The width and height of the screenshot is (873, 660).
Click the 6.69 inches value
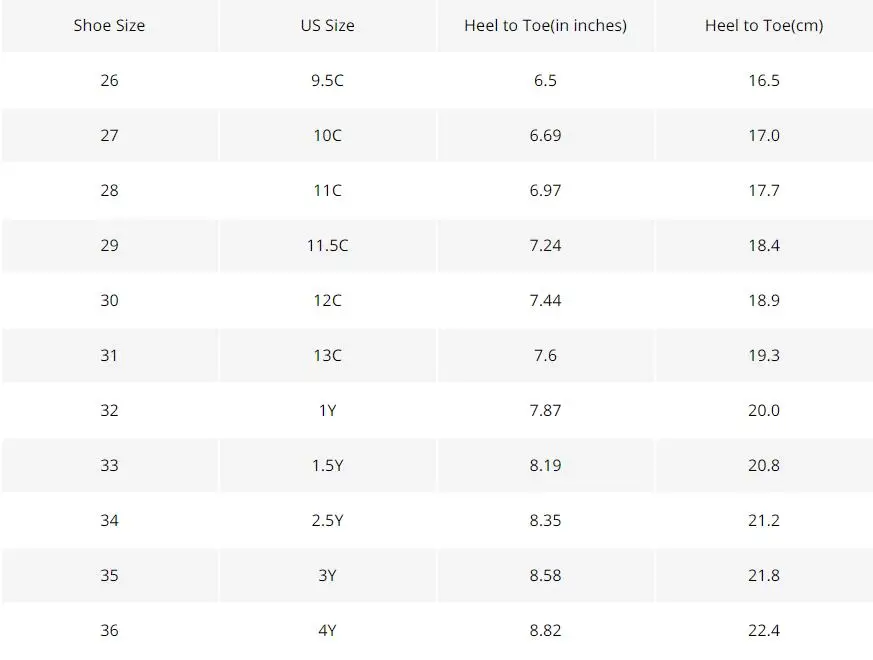pyautogui.click(x=546, y=135)
